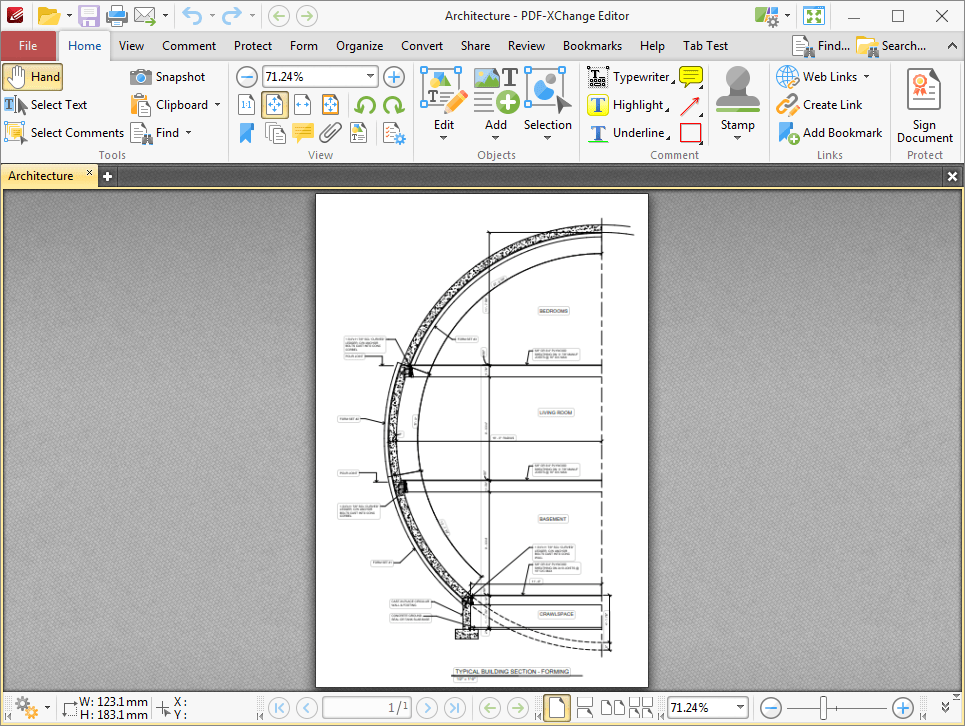This screenshot has width=965, height=726.
Task: Rotate the view counterclockwise
Action: pyautogui.click(x=363, y=105)
